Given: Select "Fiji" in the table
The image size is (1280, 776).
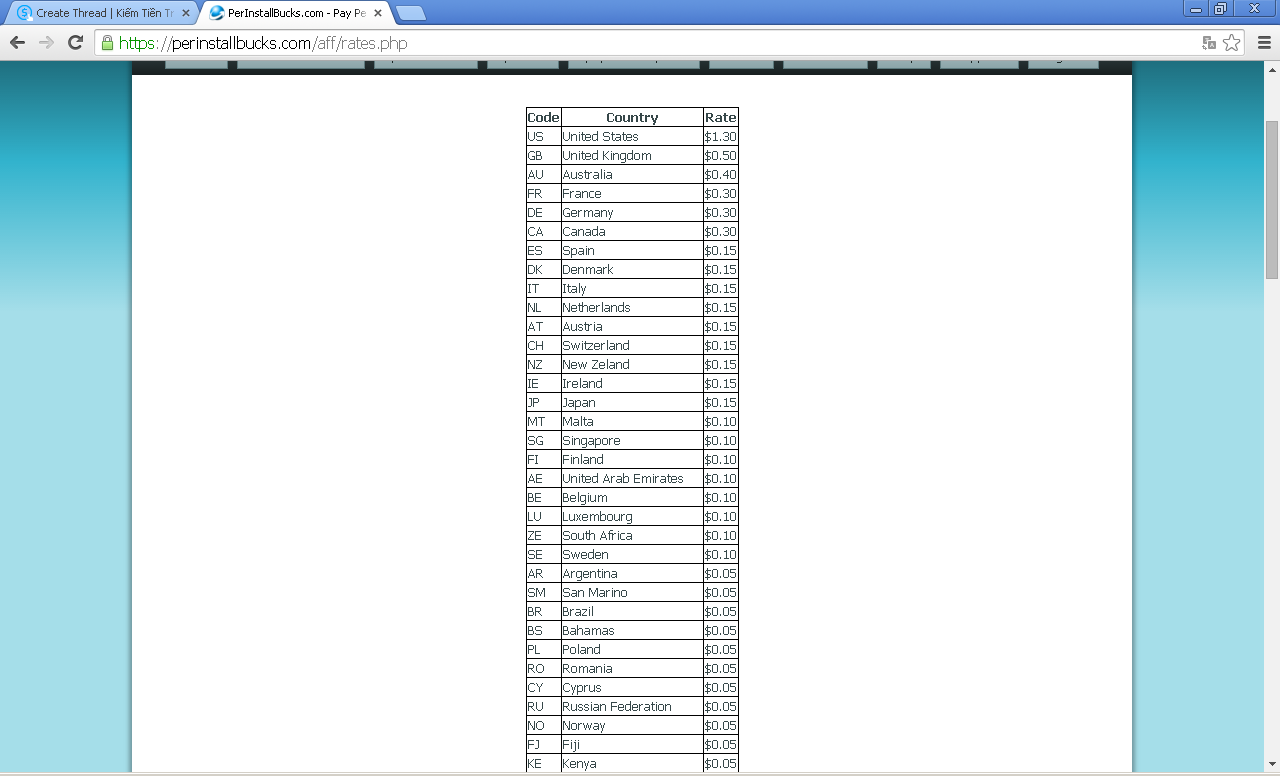Looking at the screenshot, I should (632, 744).
